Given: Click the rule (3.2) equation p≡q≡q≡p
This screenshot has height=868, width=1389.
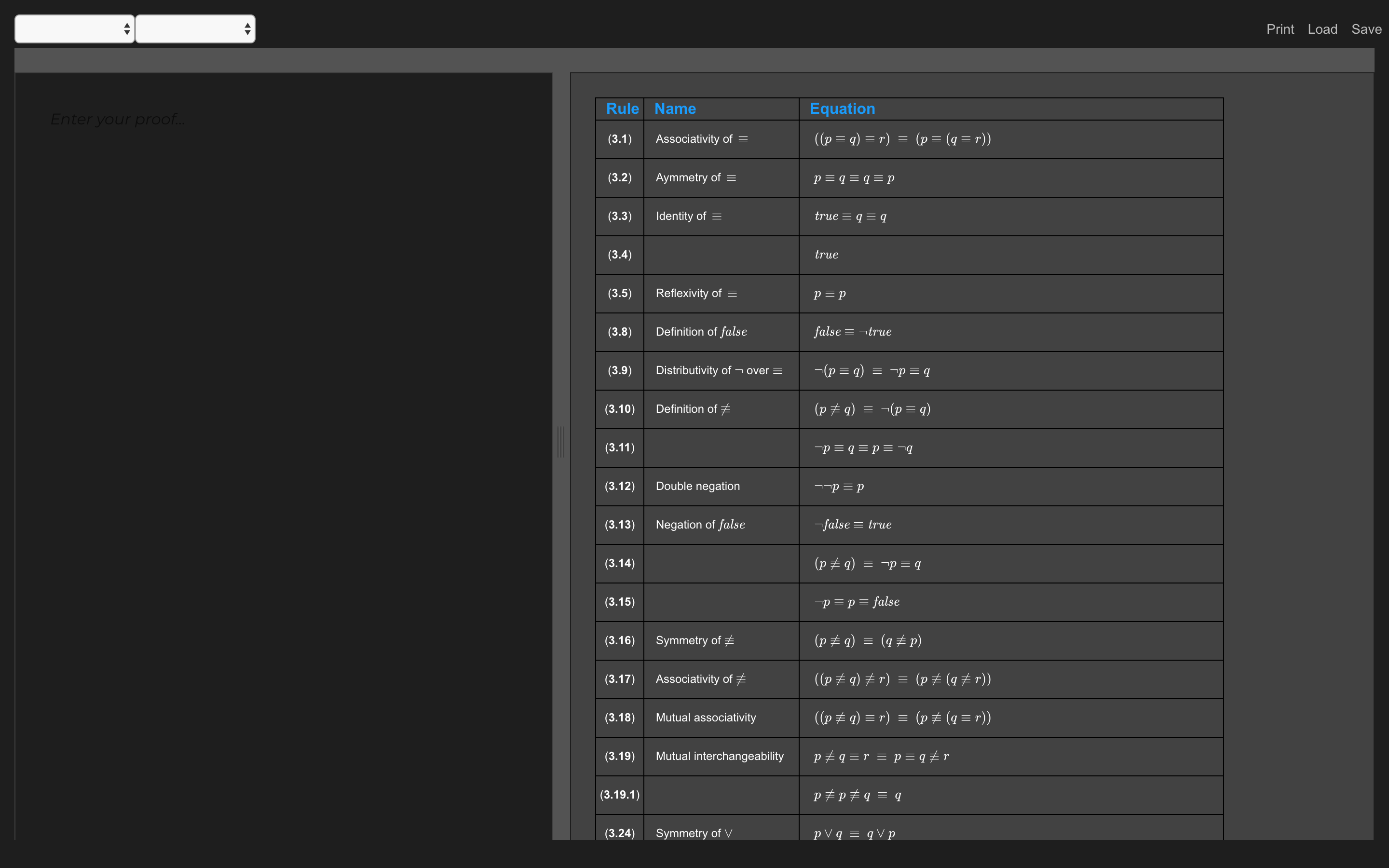Looking at the screenshot, I should (854, 178).
